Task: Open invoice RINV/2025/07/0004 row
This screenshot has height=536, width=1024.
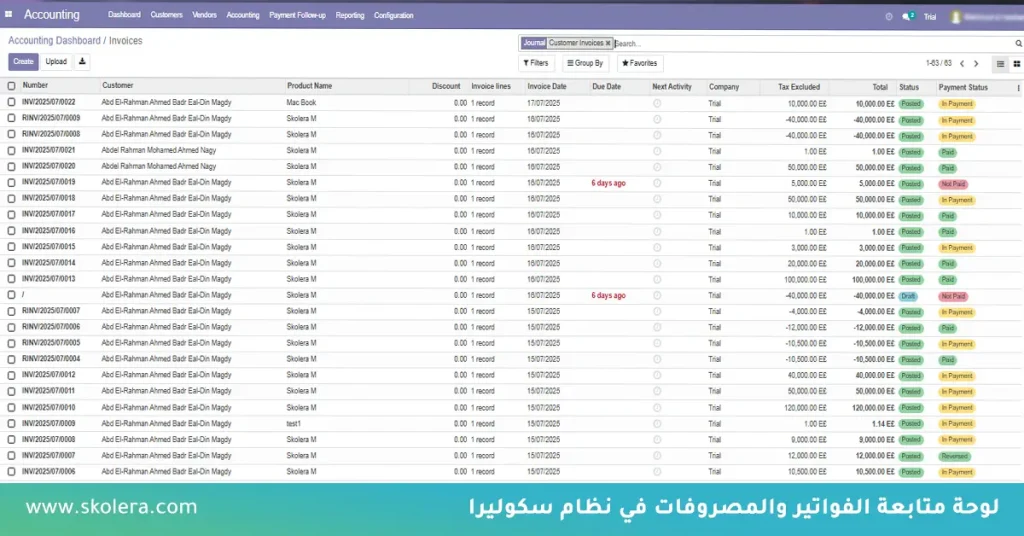Action: [x=512, y=359]
